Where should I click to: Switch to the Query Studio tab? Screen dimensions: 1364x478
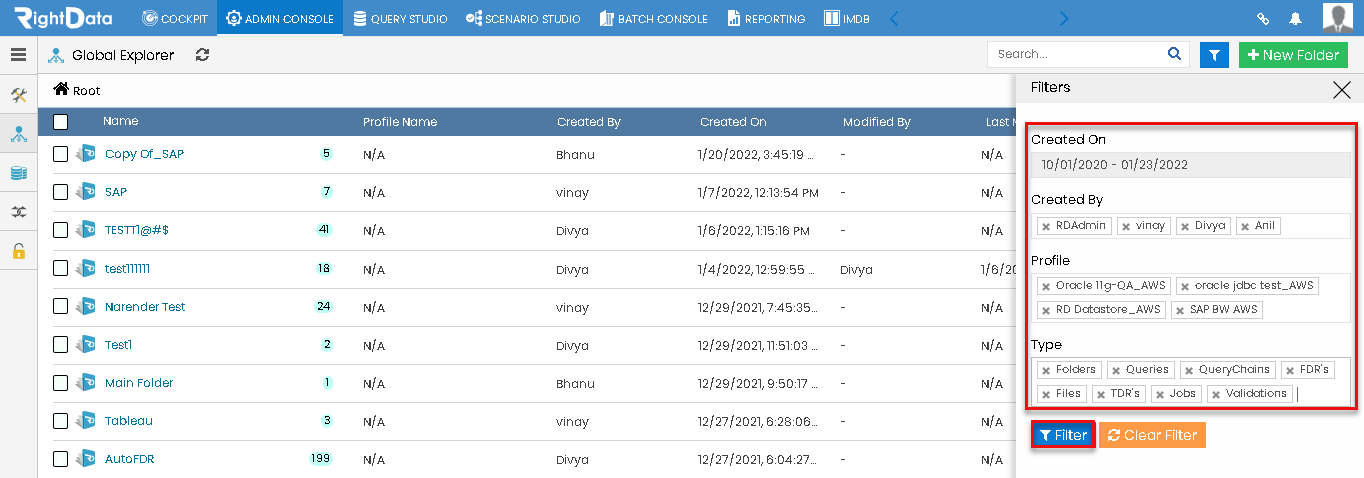(x=400, y=18)
